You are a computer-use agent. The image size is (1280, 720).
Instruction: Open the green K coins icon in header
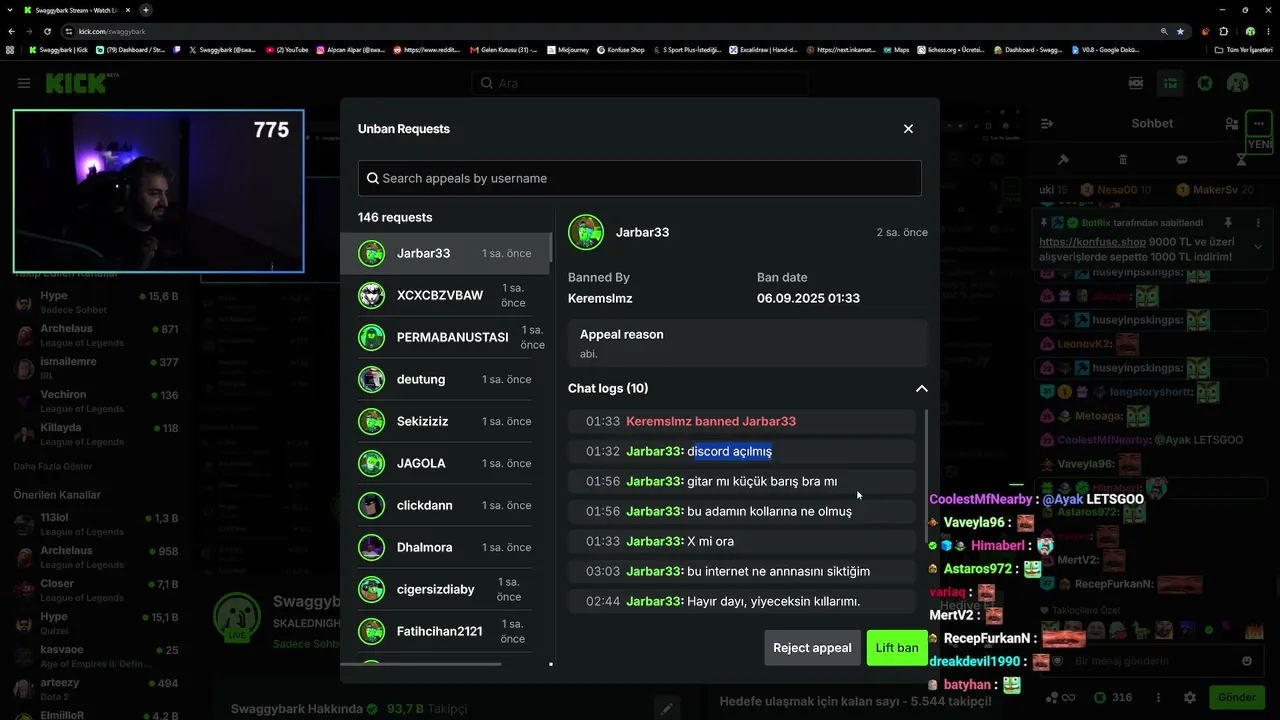[x=1205, y=83]
